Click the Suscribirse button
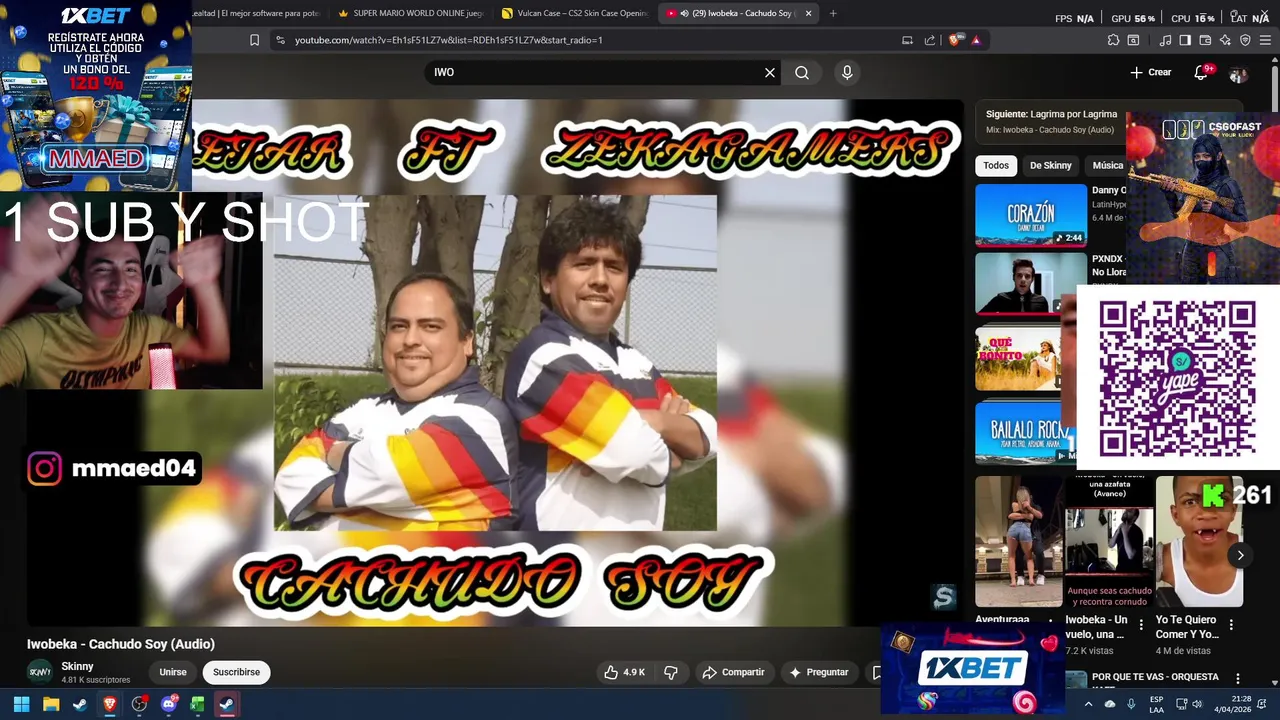The image size is (1280, 720). (236, 672)
